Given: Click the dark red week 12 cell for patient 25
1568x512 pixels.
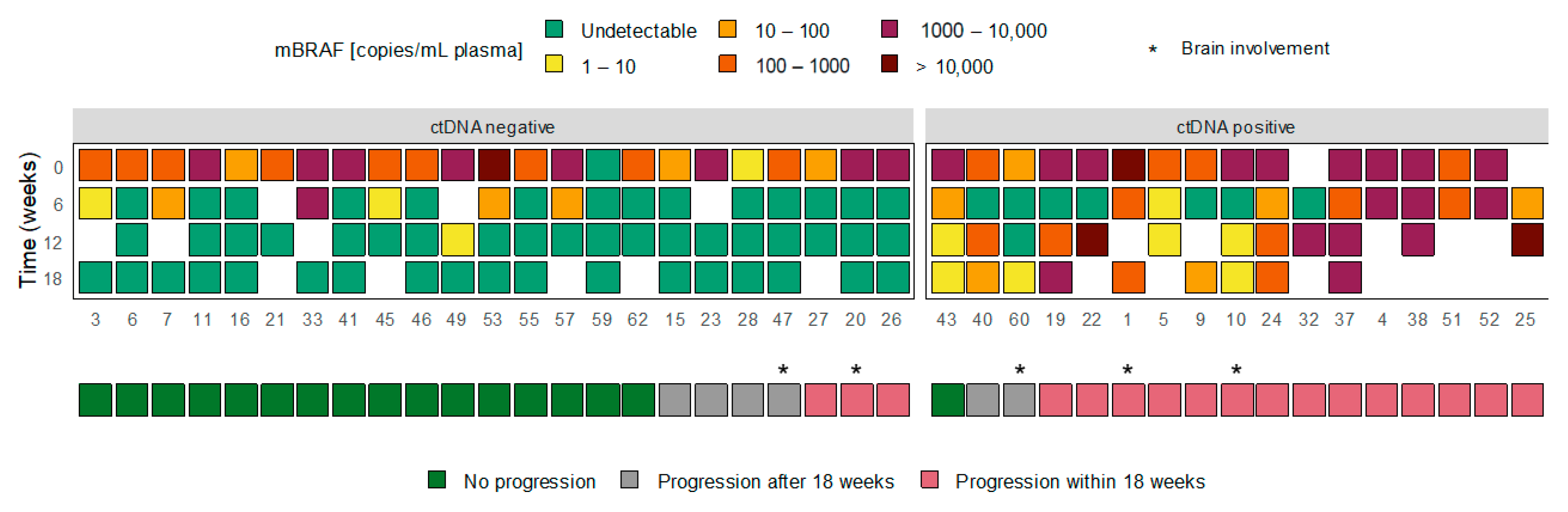Looking at the screenshot, I should click(1527, 239).
